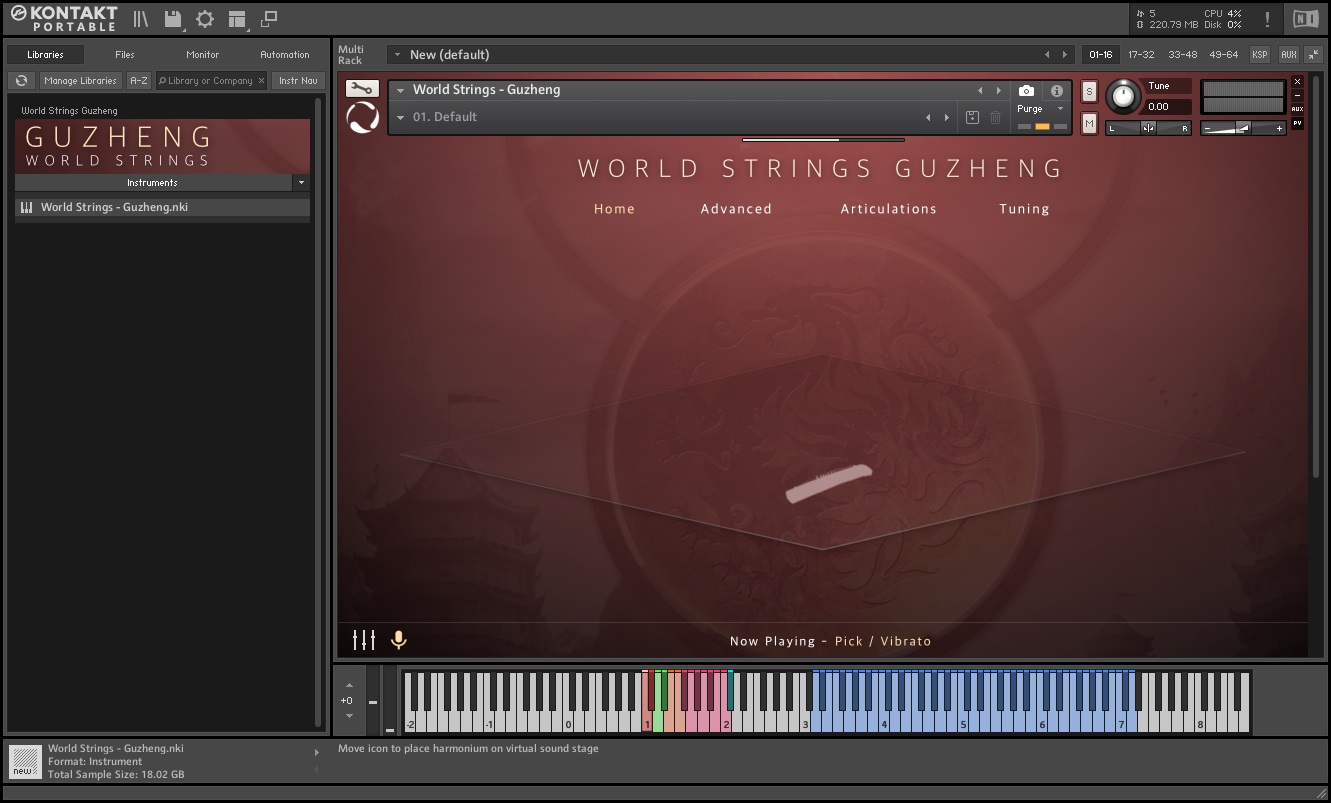Click next multi preset arrow
1331x803 pixels.
(1065, 55)
